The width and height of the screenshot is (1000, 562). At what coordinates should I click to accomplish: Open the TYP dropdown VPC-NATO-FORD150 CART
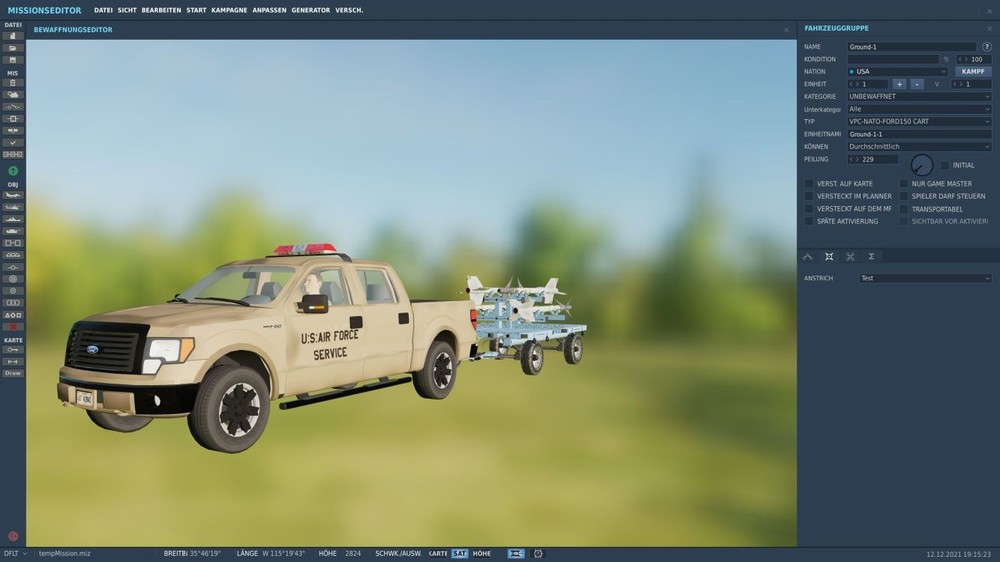coord(919,121)
